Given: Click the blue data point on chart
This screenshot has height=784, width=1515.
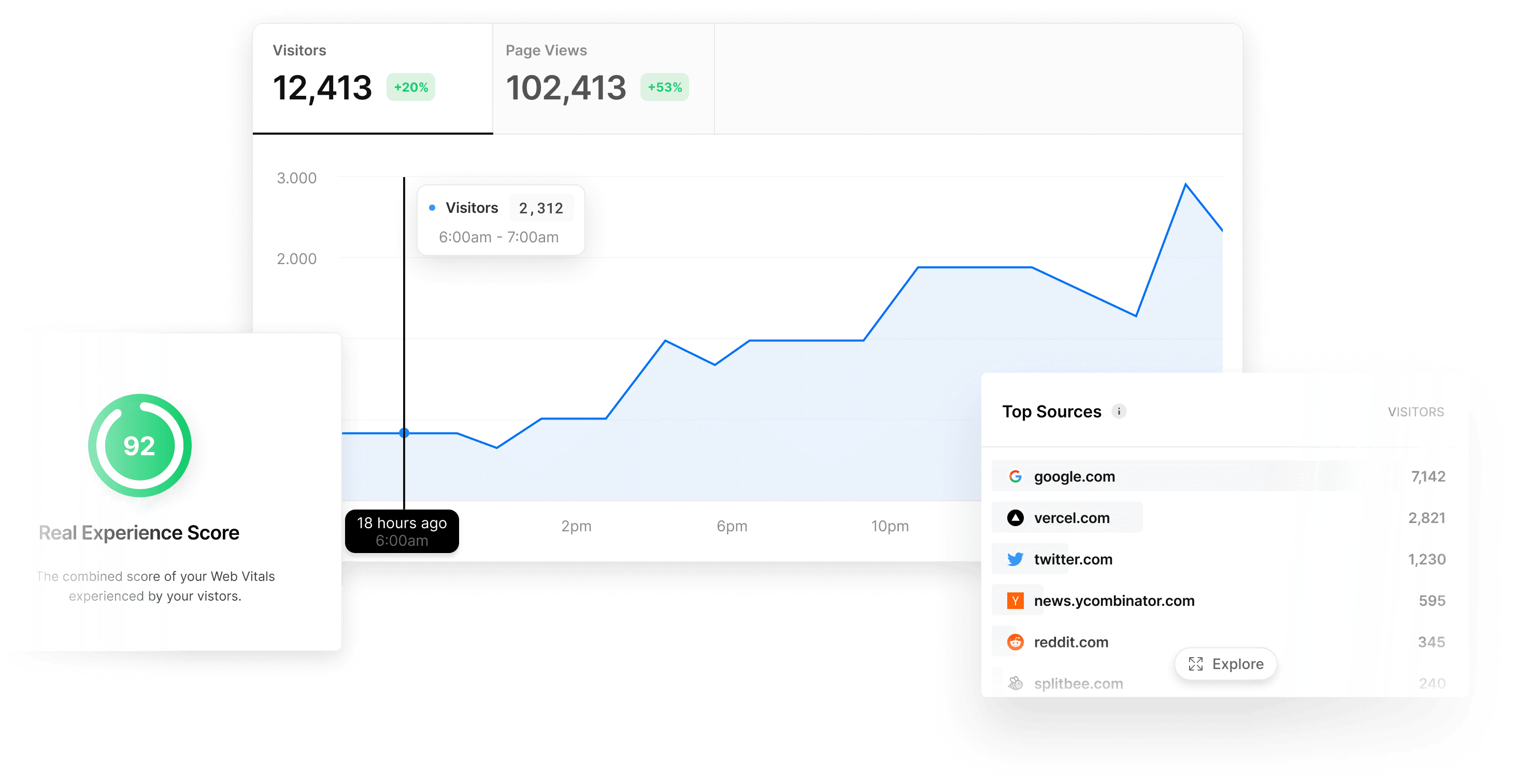Looking at the screenshot, I should [x=404, y=433].
